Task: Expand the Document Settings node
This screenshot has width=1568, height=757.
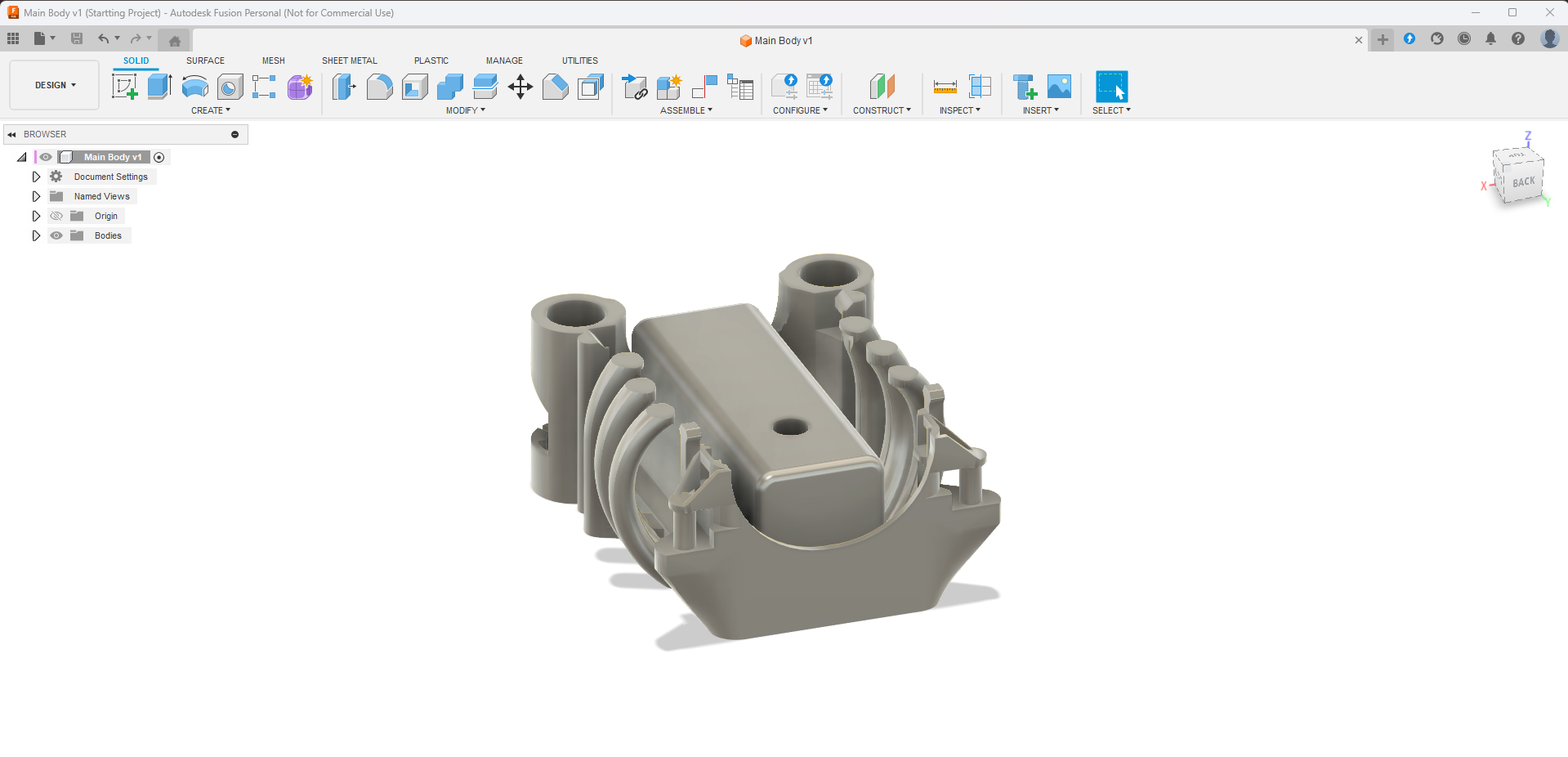Action: point(36,177)
